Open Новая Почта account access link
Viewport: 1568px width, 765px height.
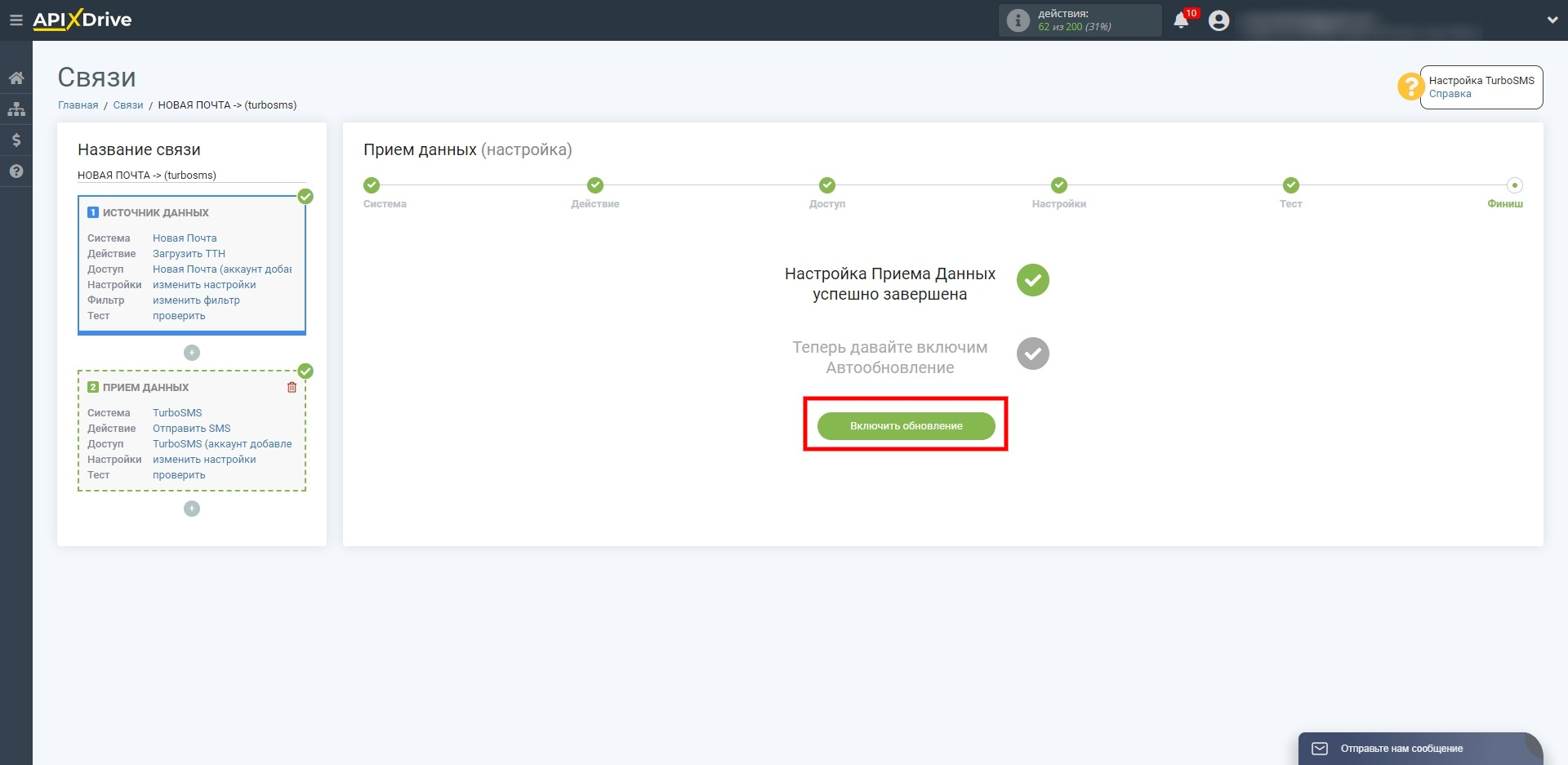tap(222, 269)
